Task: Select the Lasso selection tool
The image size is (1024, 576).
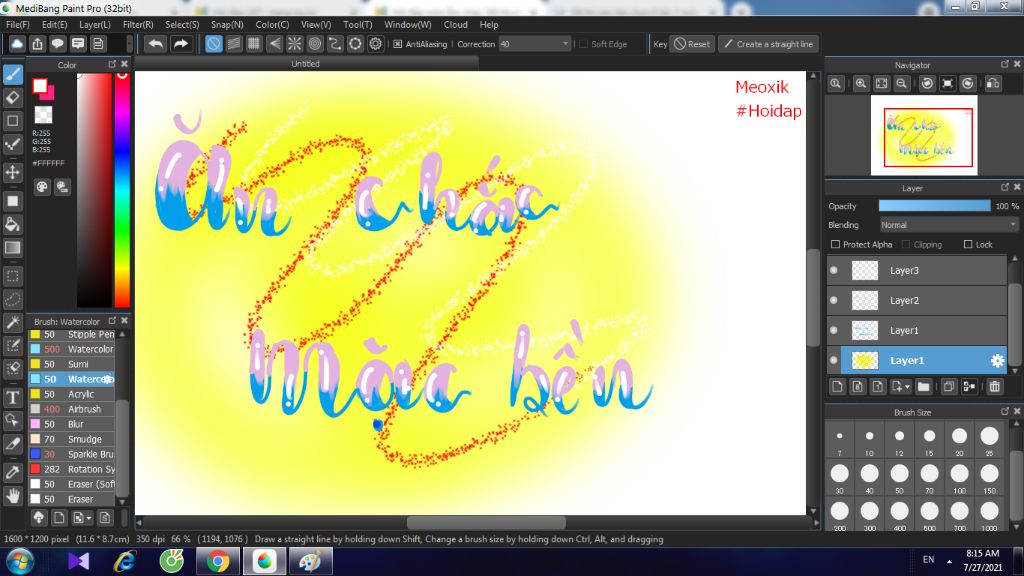Action: pyautogui.click(x=12, y=299)
